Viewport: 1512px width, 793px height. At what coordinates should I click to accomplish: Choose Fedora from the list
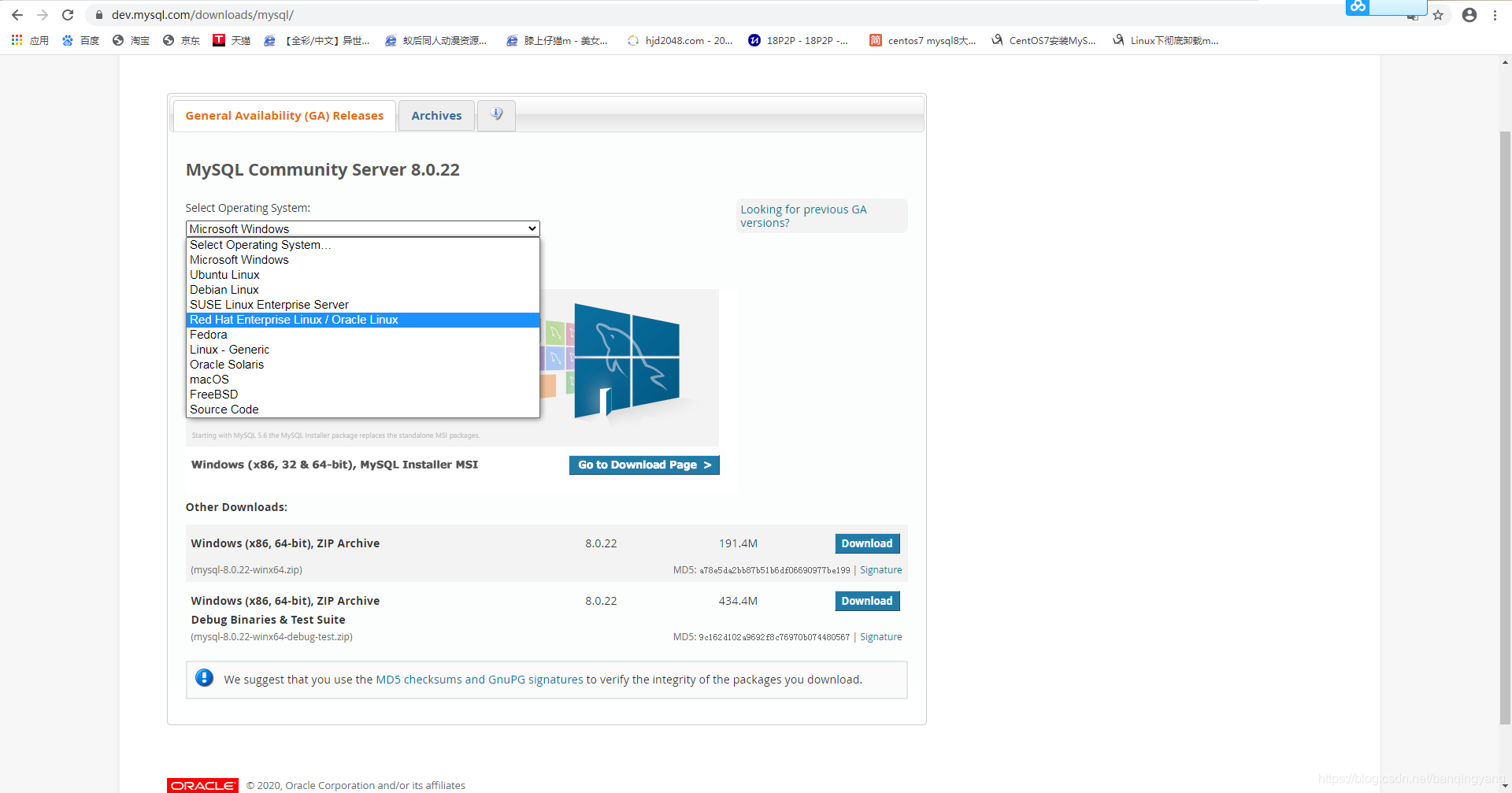pos(362,335)
